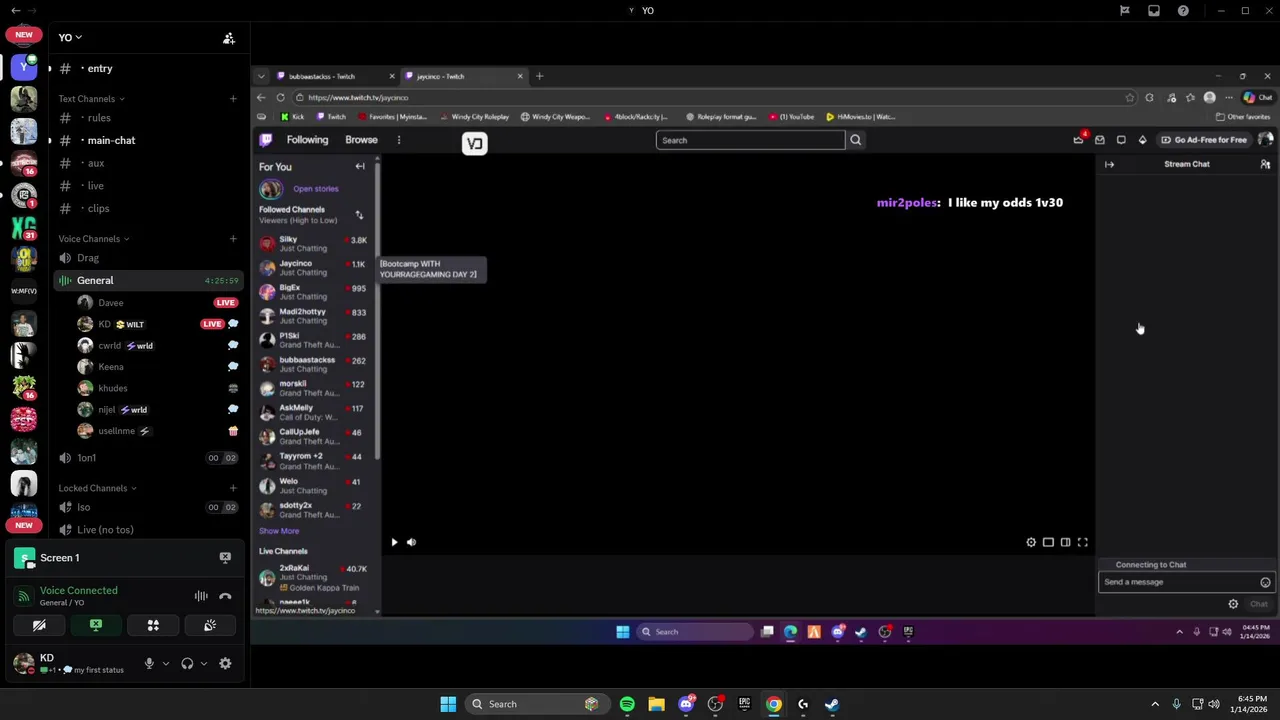Collapse Voice Channels category

pyautogui.click(x=94, y=239)
